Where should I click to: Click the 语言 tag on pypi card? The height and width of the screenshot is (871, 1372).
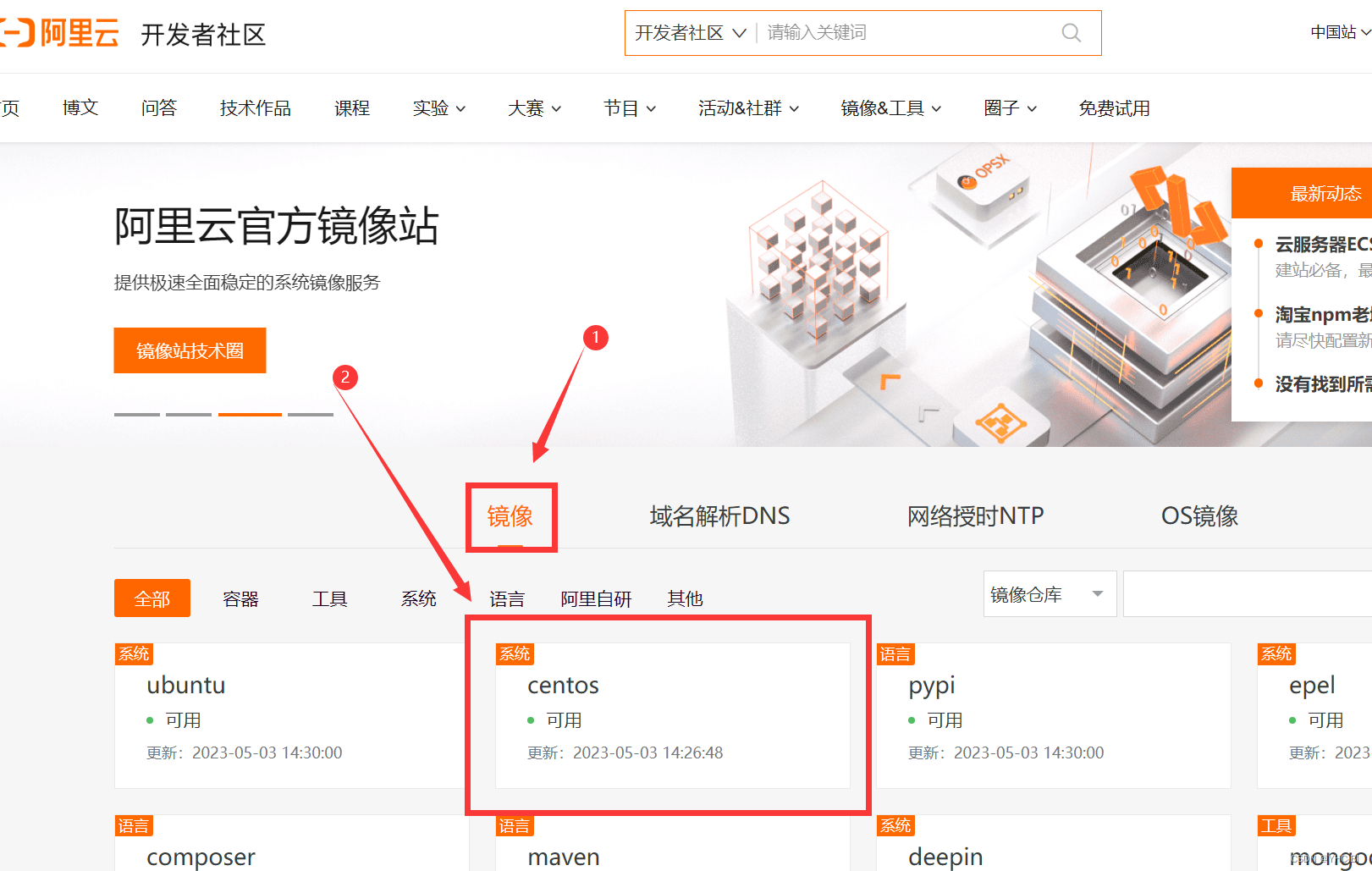[895, 653]
